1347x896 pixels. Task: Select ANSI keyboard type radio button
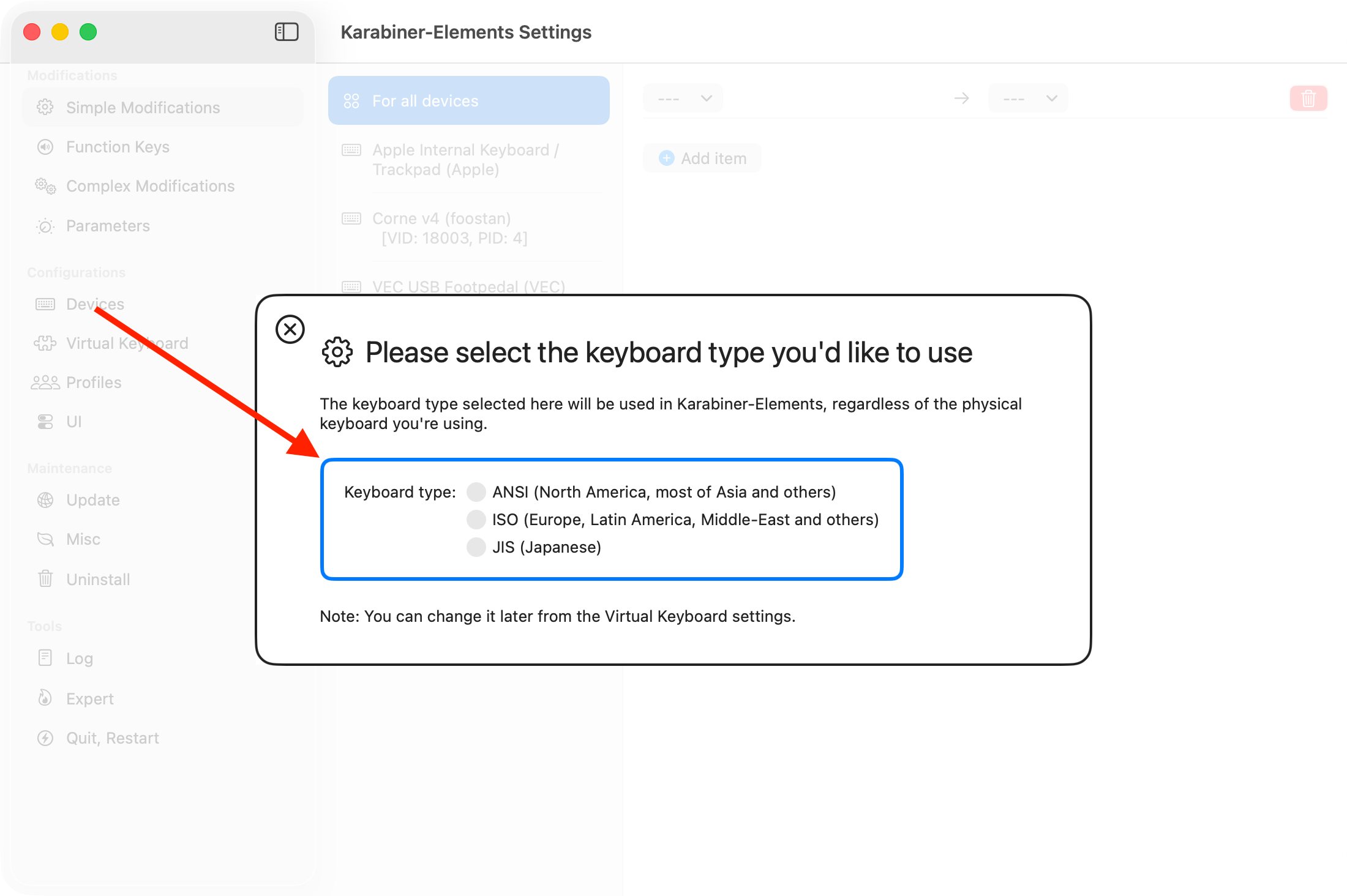pyautogui.click(x=476, y=492)
